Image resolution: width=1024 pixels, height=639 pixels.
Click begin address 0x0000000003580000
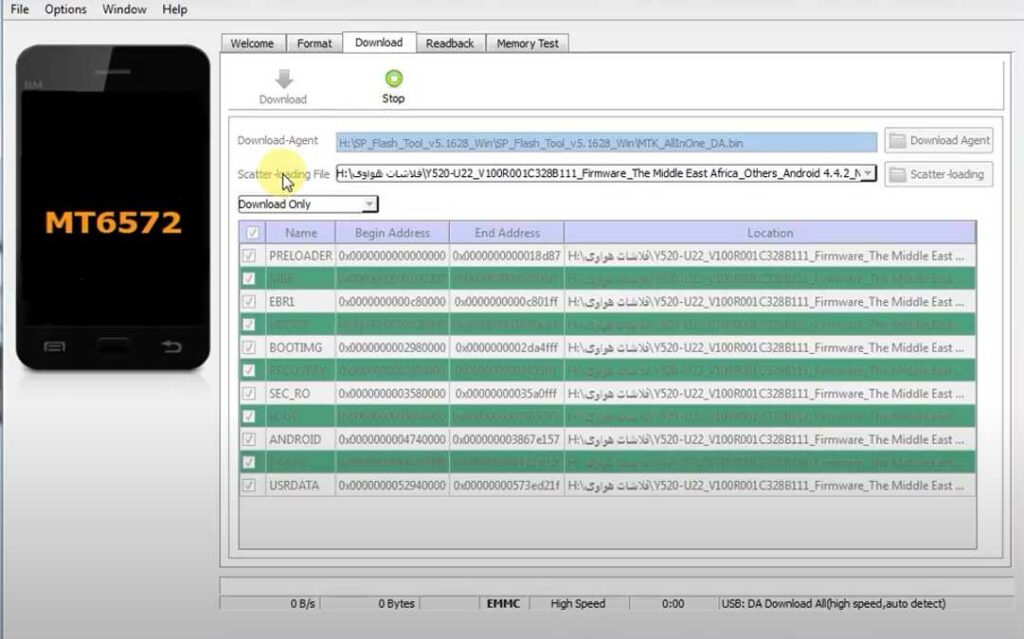point(392,393)
